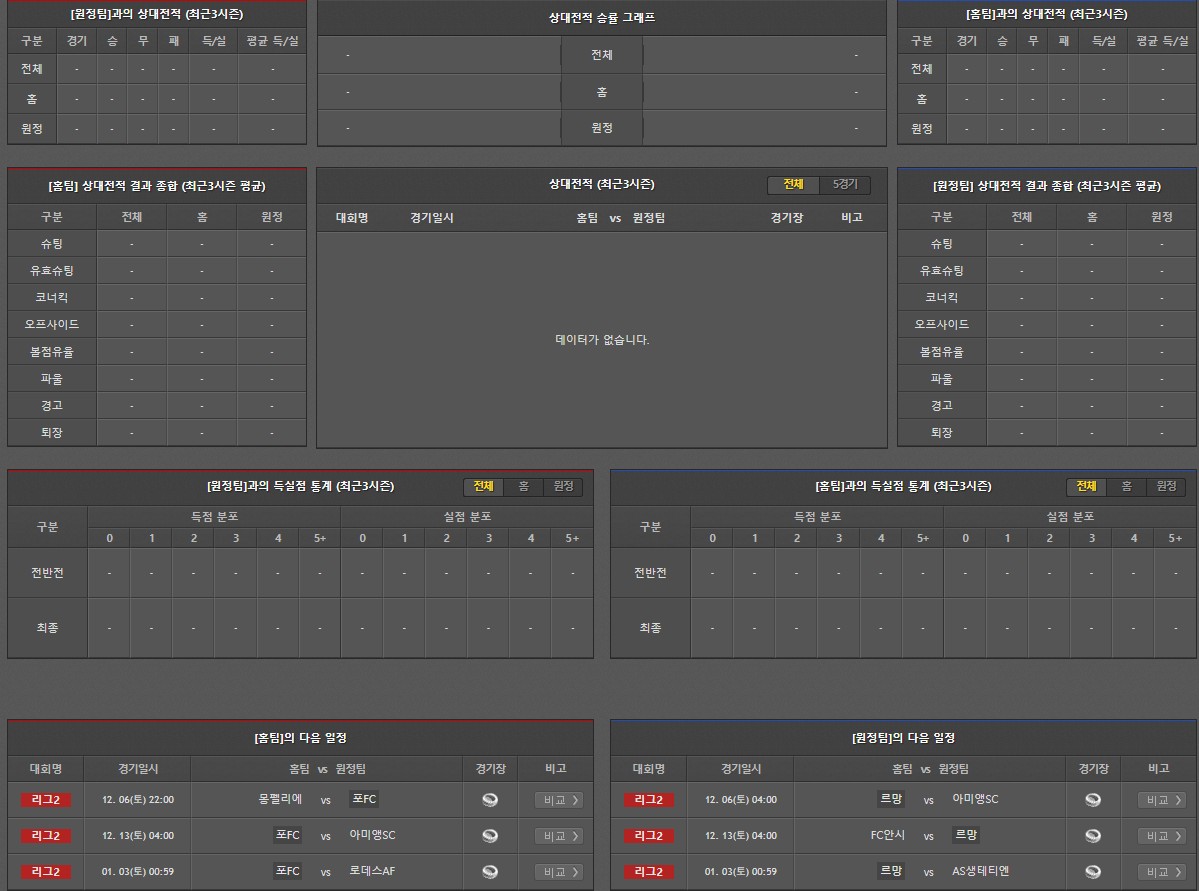
Task: Click stadium icon for 포FC vs 아미앵SC match
Action: click(490, 836)
